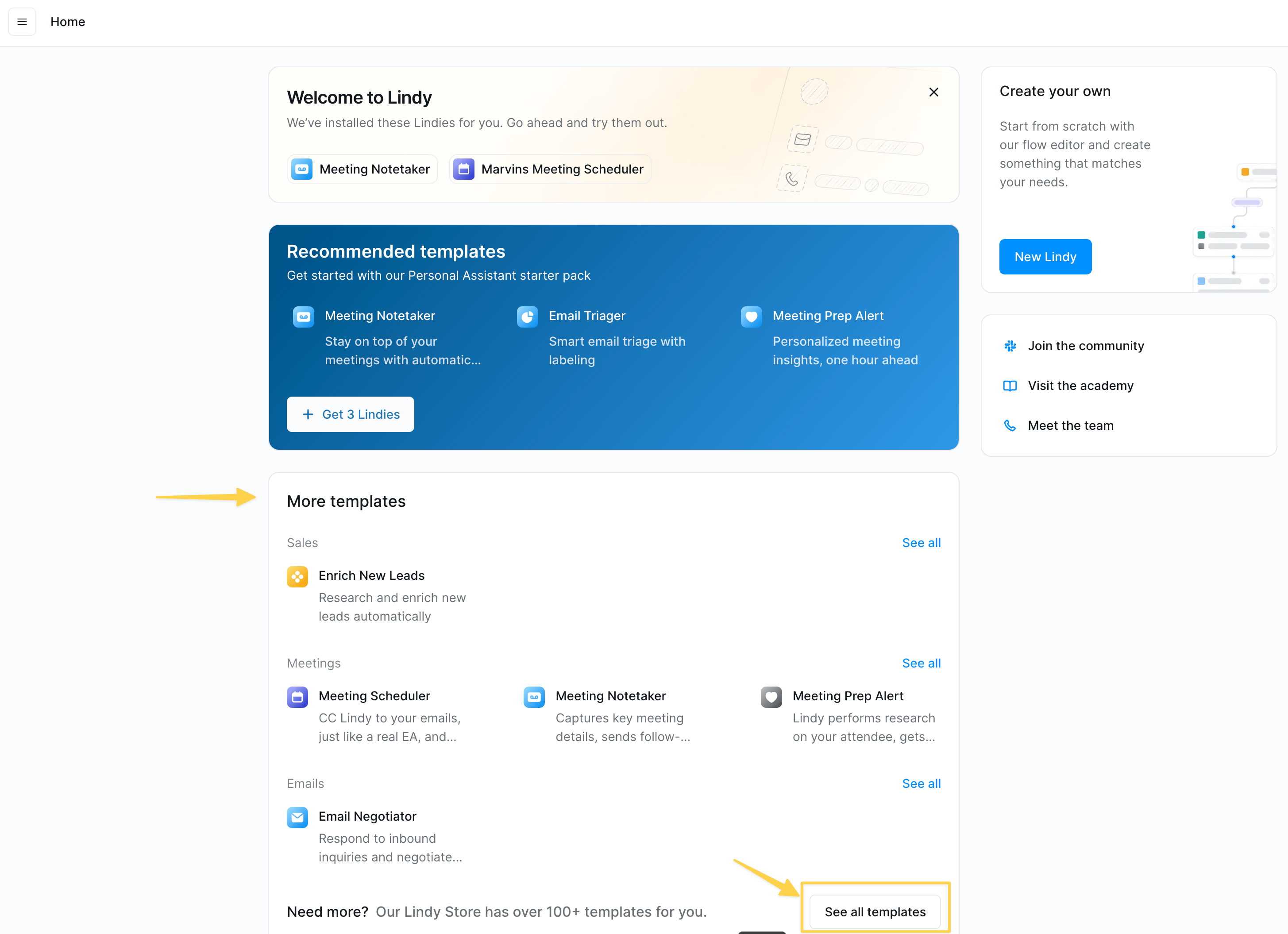
Task: Create a New Lindy
Action: pos(1045,257)
